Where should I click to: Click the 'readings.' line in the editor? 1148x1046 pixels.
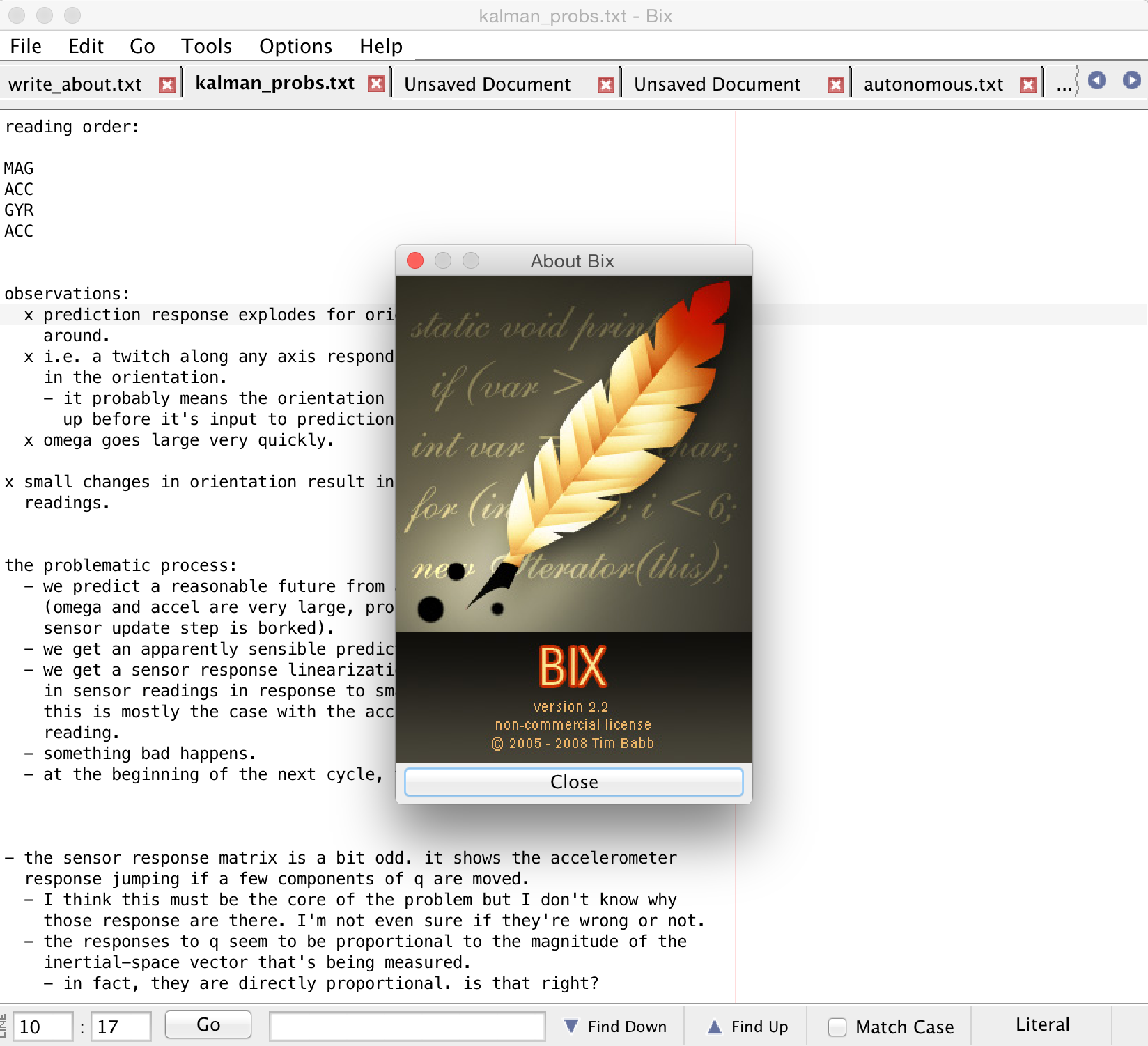tap(67, 503)
